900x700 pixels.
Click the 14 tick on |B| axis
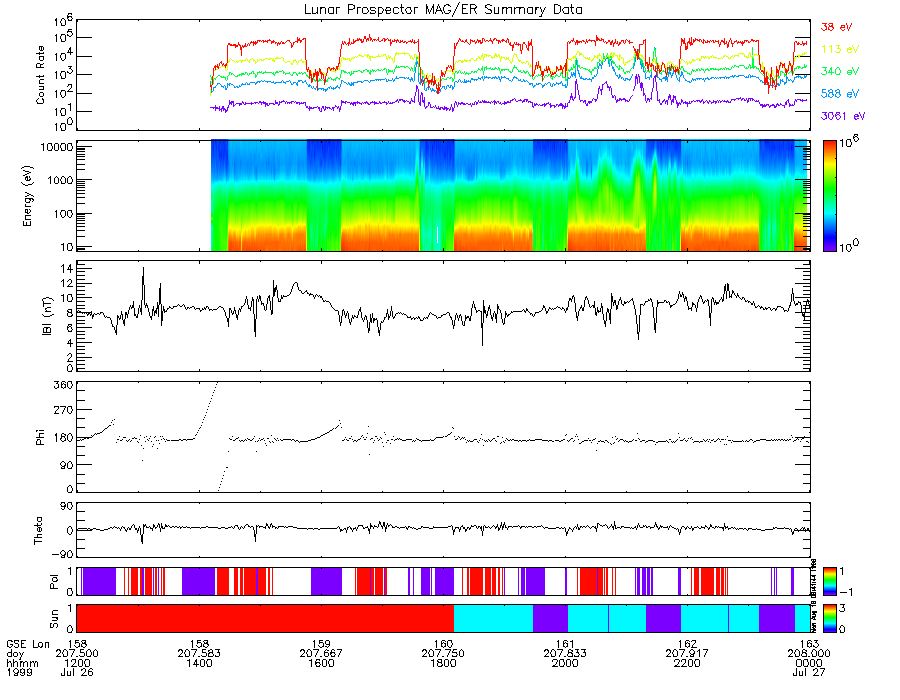point(67,268)
